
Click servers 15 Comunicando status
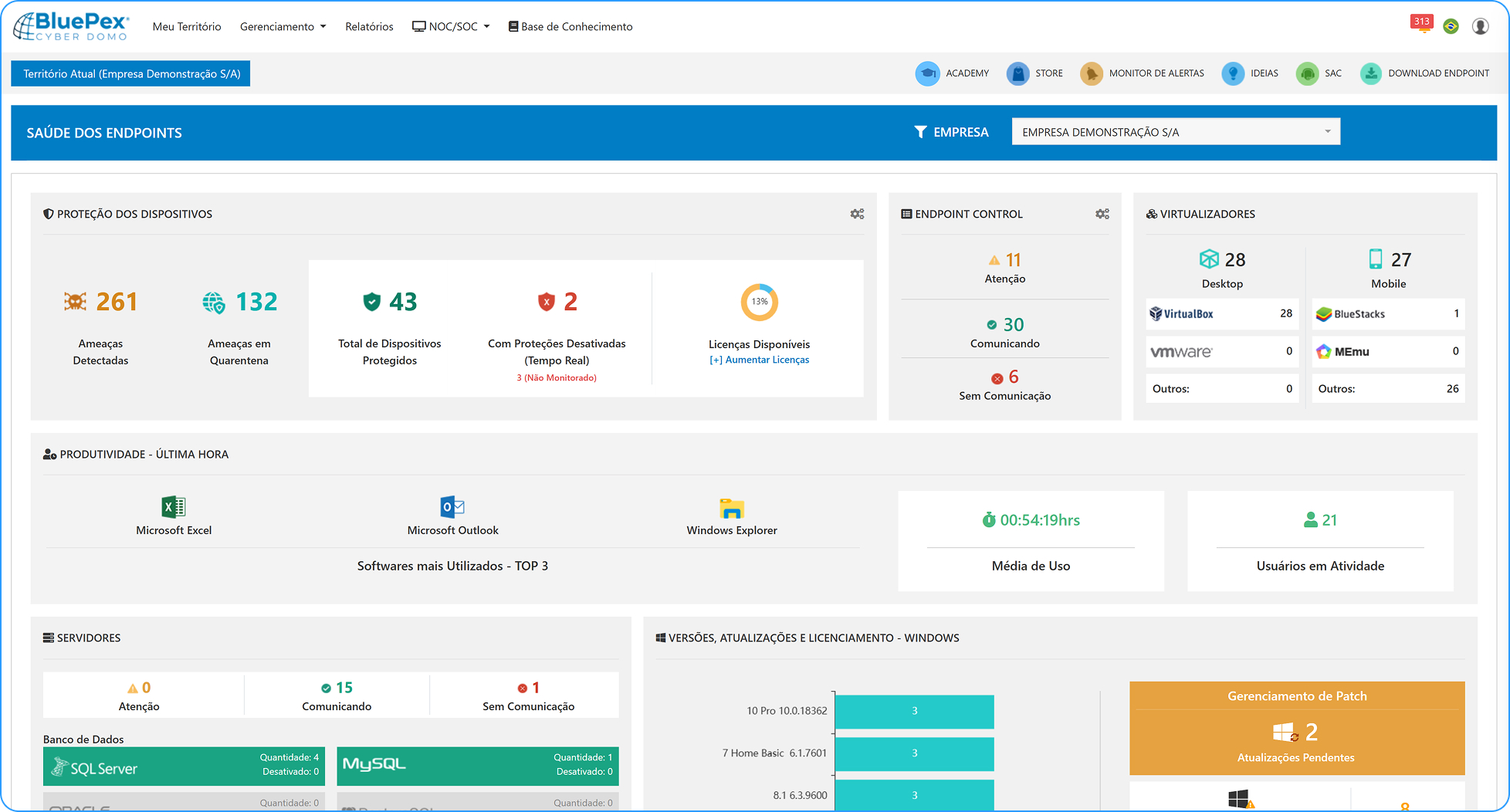click(x=337, y=695)
